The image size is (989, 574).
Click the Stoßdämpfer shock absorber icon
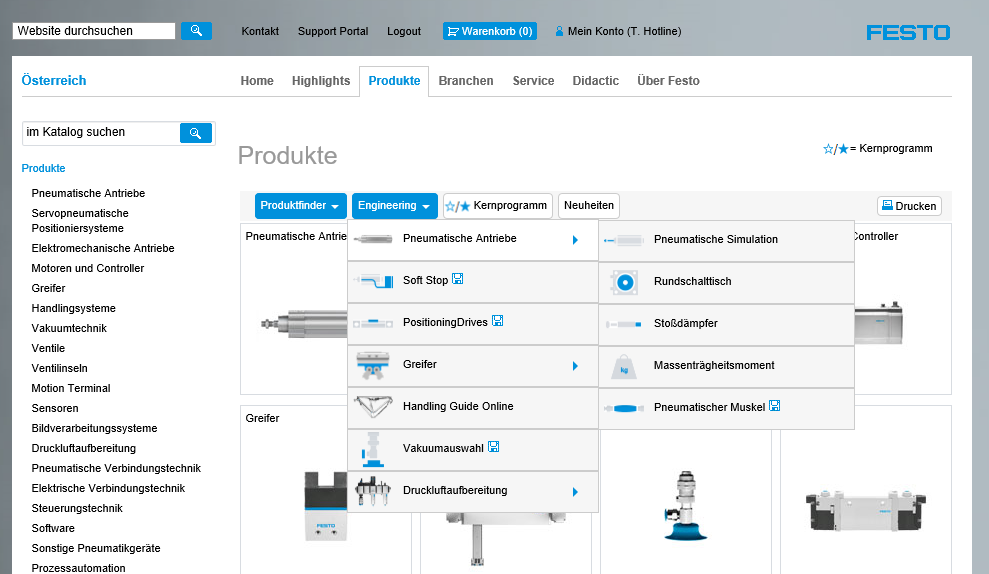point(624,324)
